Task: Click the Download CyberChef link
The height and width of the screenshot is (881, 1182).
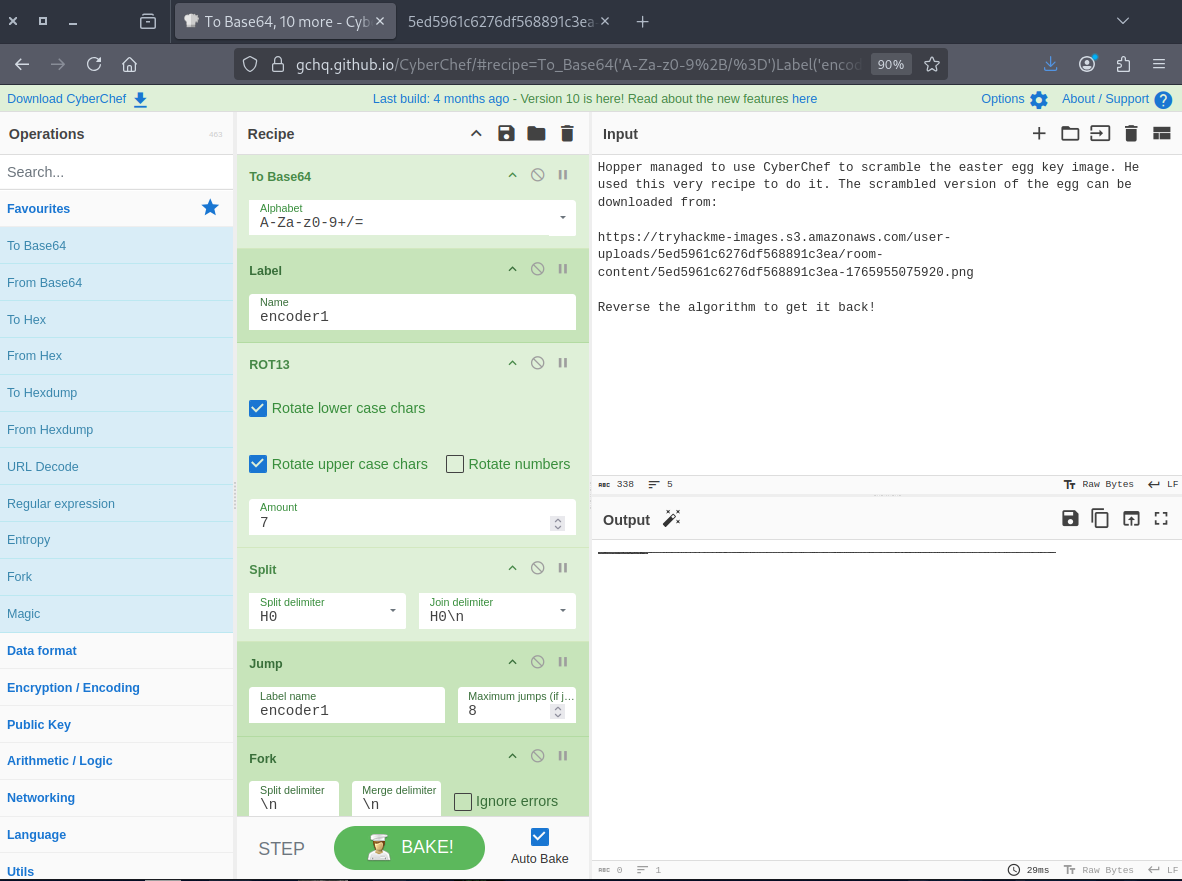Action: point(76,99)
